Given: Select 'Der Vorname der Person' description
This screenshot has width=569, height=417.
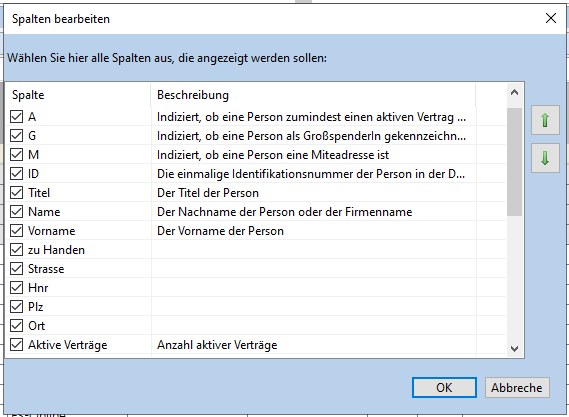Looking at the screenshot, I should point(220,231).
